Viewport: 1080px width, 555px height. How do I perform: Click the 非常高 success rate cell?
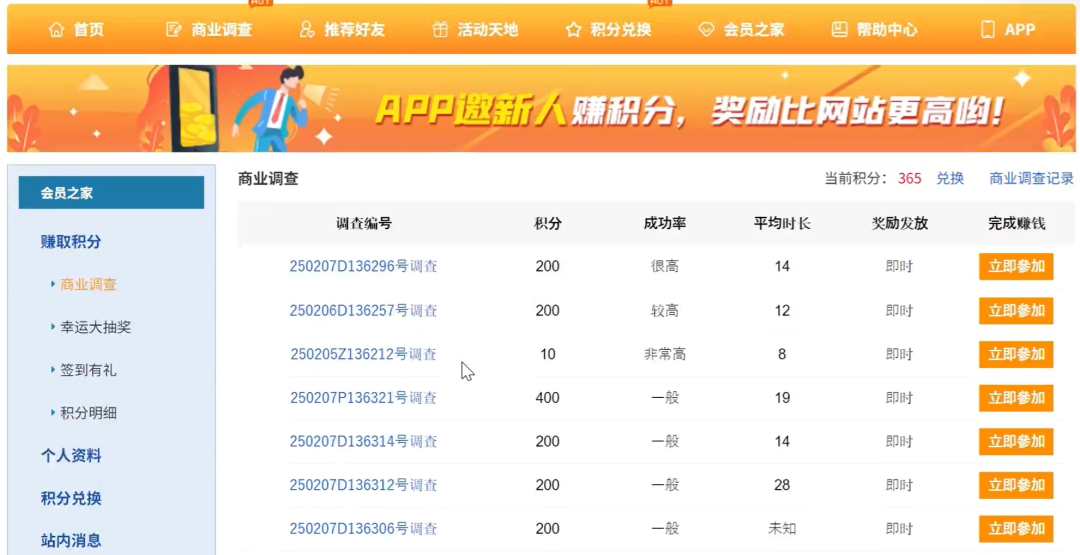(x=665, y=354)
